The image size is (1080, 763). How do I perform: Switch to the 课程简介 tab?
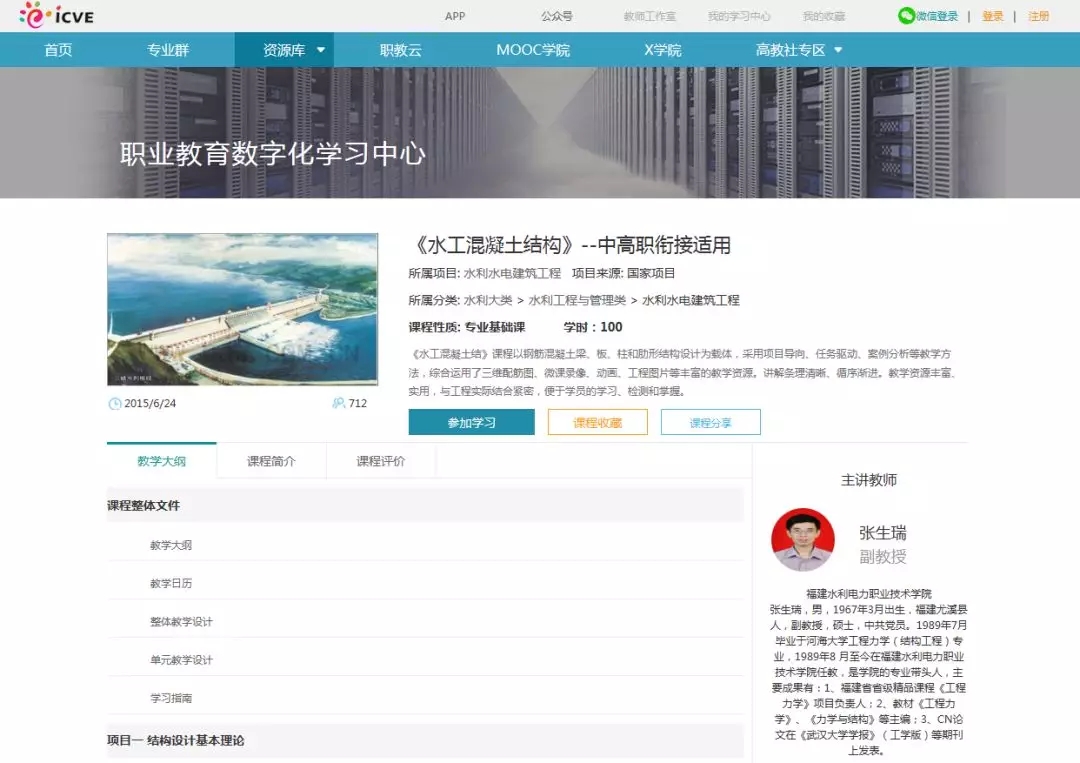tap(271, 461)
